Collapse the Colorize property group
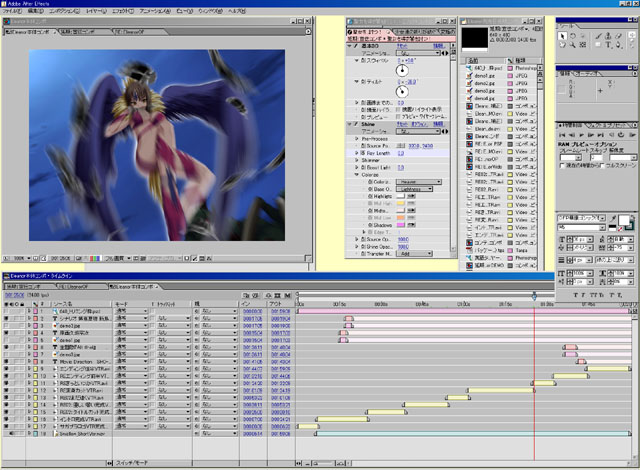Image resolution: width=640 pixels, height=470 pixels. [x=356, y=175]
